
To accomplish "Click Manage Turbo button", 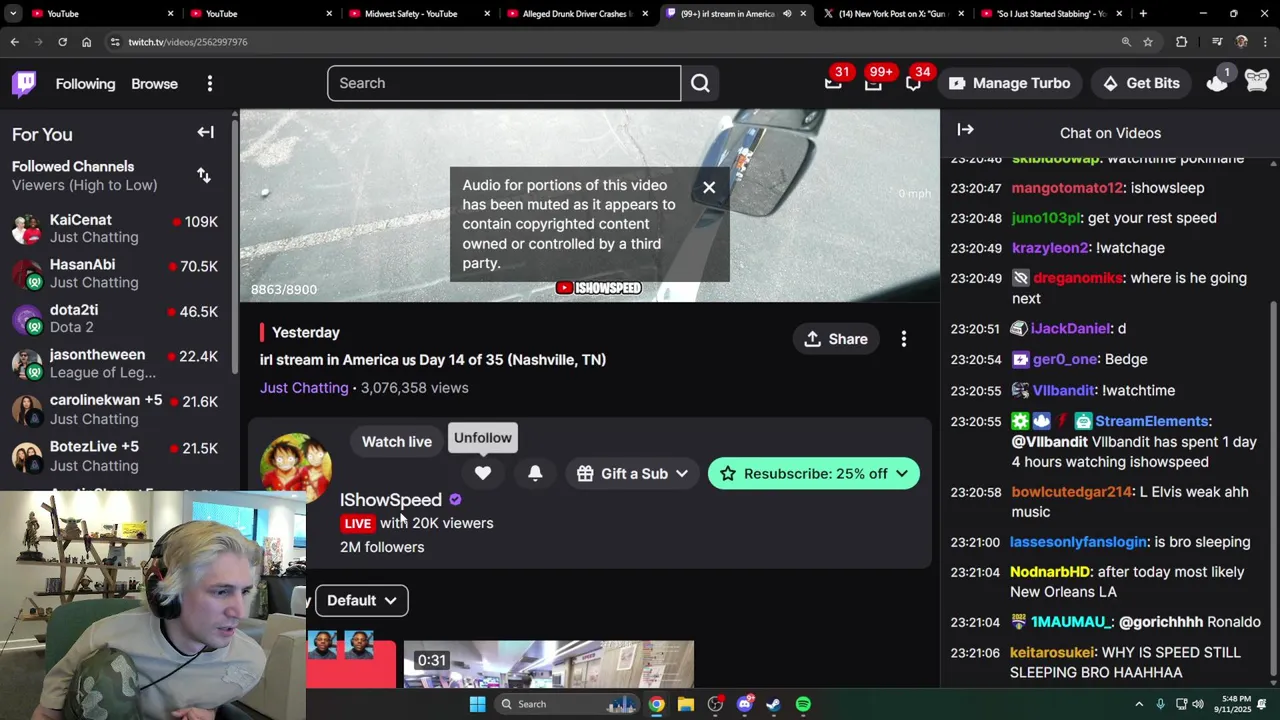I will click(1009, 83).
